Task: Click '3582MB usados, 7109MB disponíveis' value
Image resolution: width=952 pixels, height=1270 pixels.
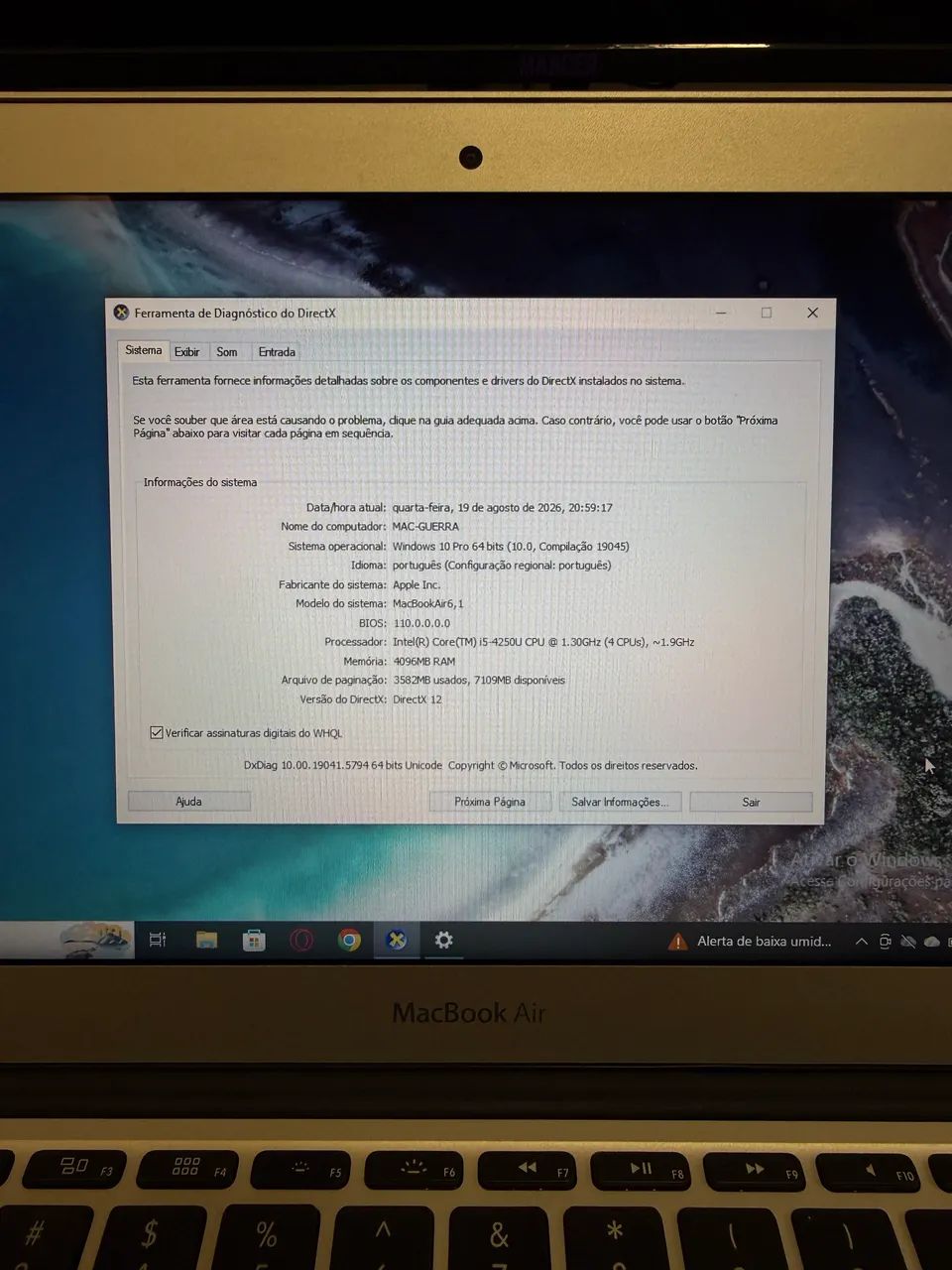Action: point(479,681)
